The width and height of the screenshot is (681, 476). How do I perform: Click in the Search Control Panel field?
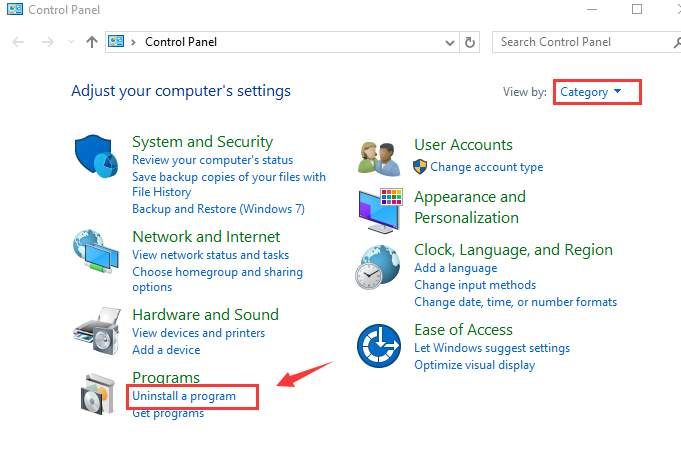[580, 42]
